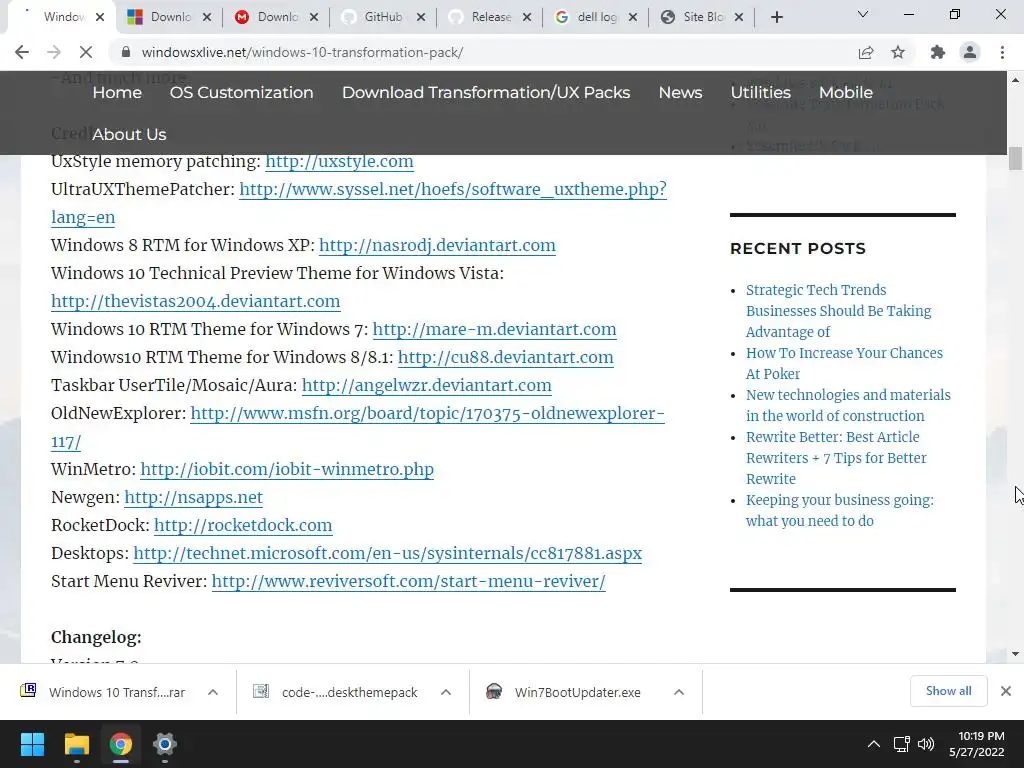Open Strategic Tech Trends recent post
Screen dimensions: 1024x768
click(x=839, y=311)
